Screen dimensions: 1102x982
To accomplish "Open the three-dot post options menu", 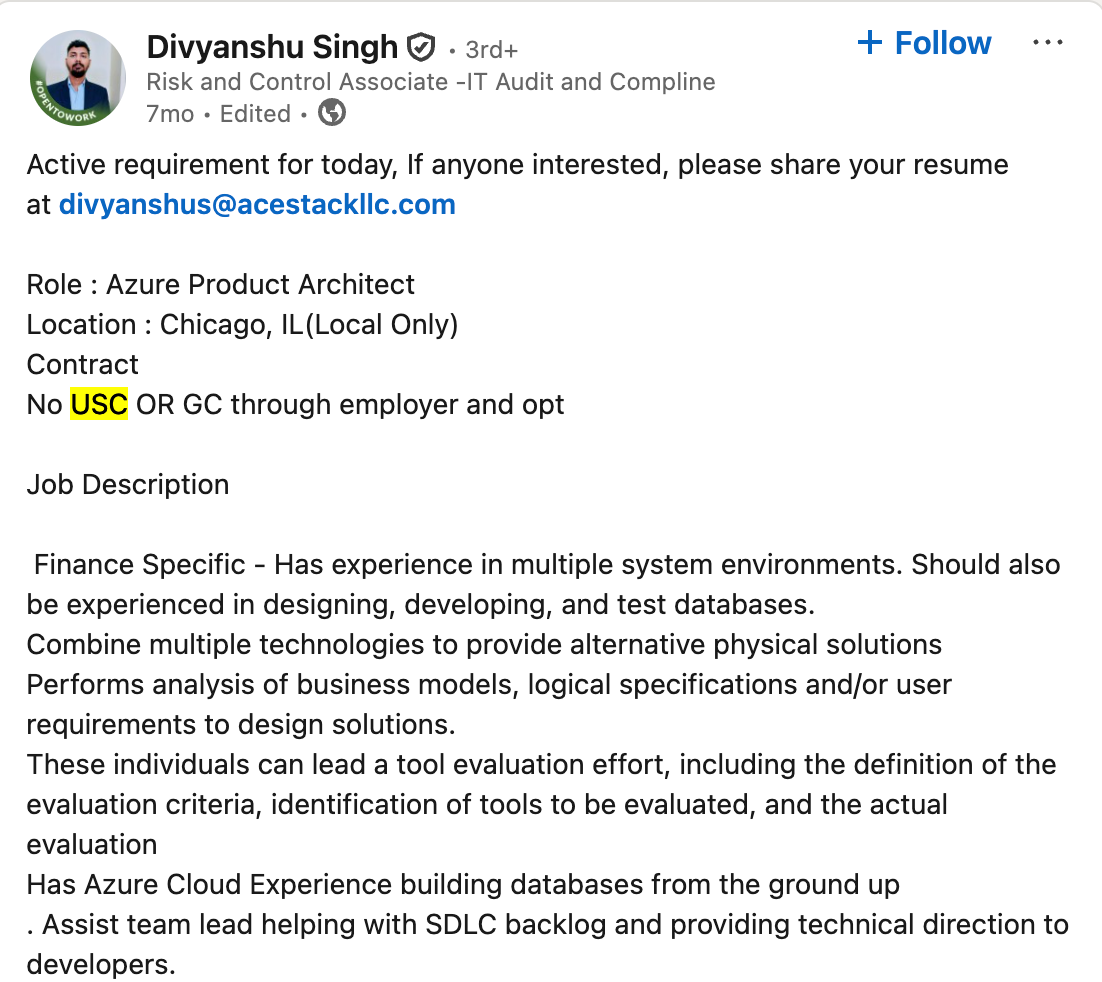I will (x=1047, y=43).
